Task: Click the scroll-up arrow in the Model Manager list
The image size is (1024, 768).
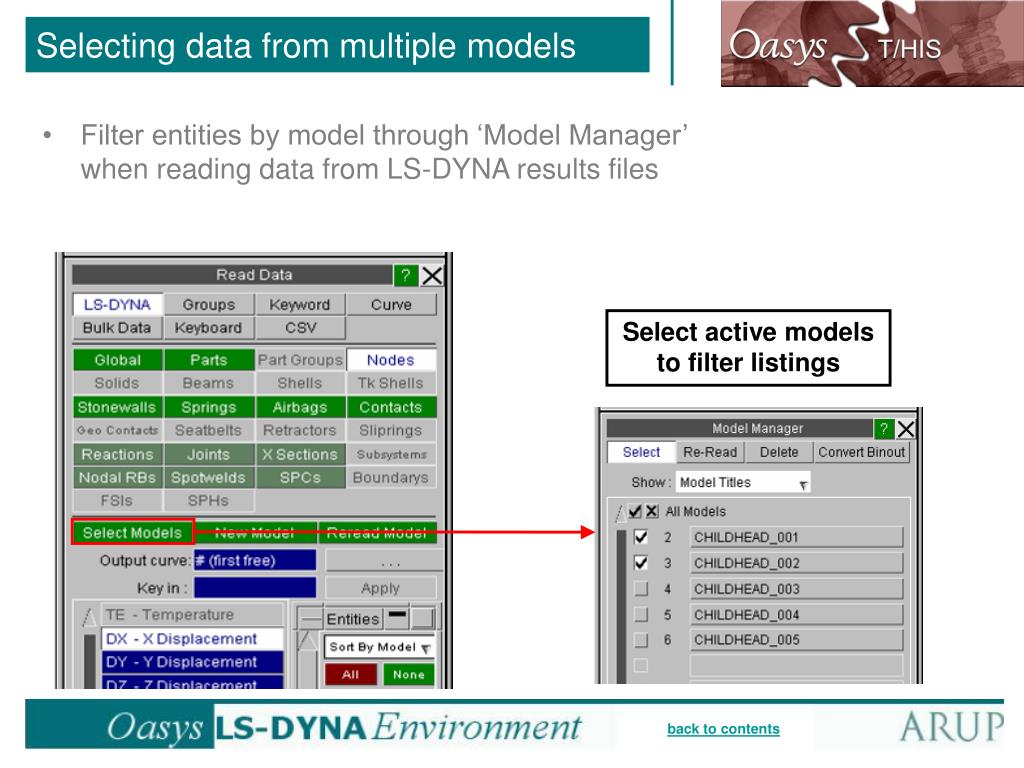Action: click(x=620, y=513)
